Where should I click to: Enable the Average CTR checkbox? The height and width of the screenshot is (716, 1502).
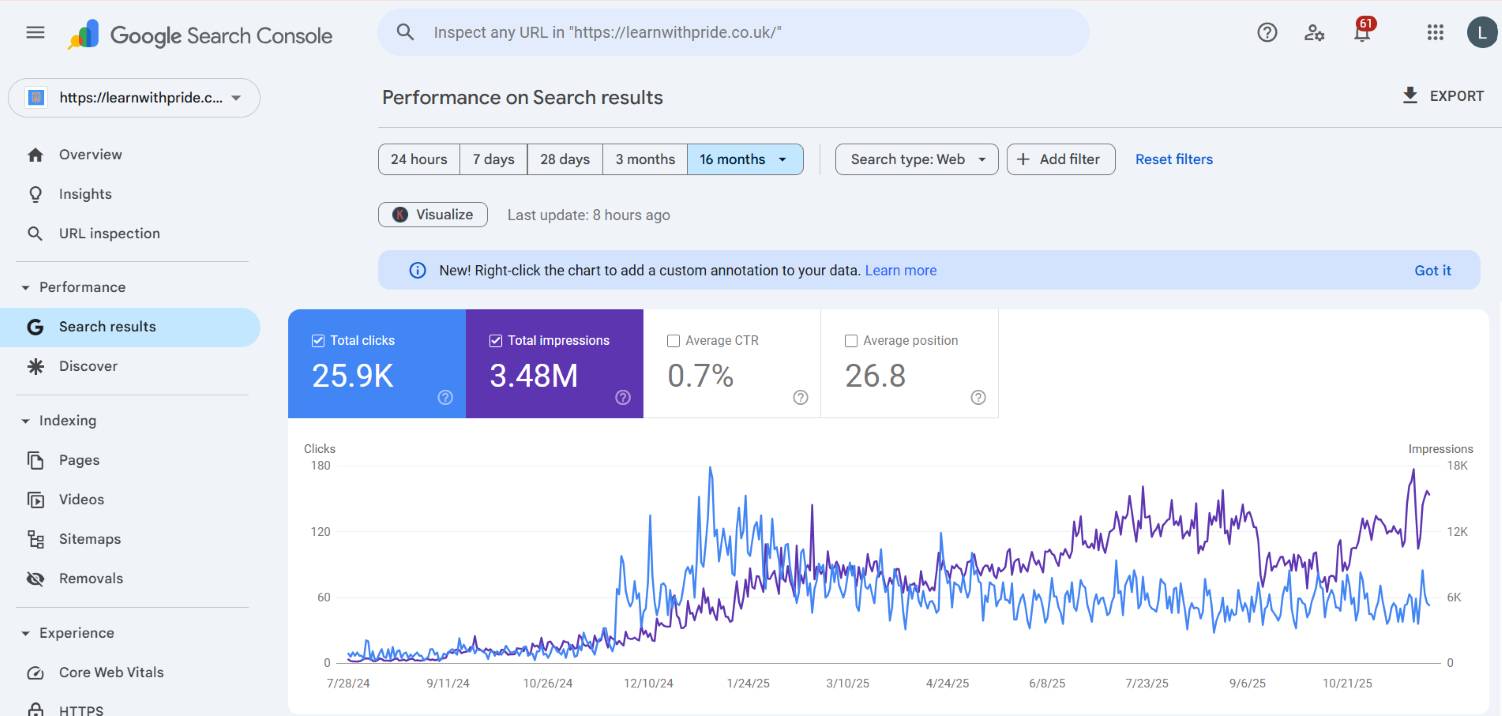pyautogui.click(x=673, y=341)
